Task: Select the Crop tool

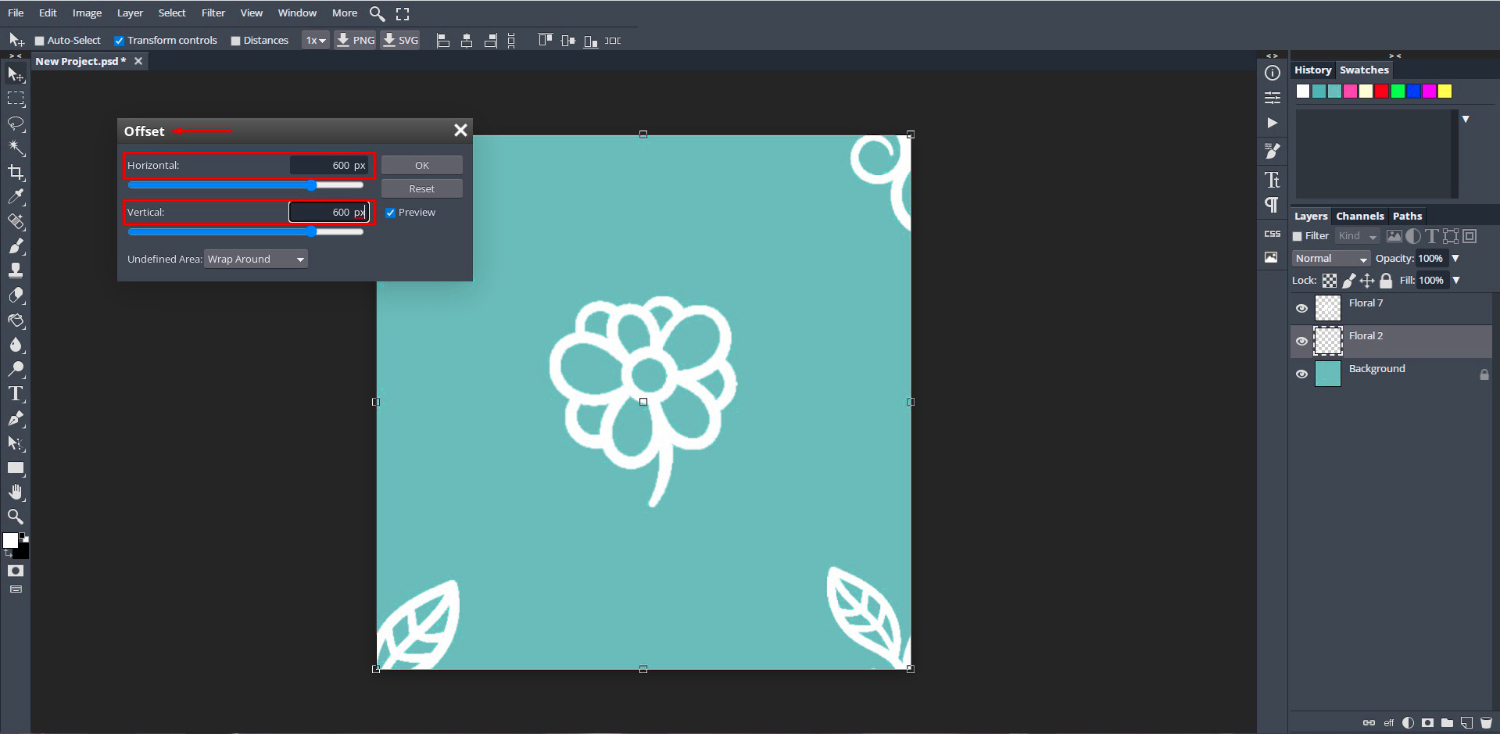Action: (16, 172)
